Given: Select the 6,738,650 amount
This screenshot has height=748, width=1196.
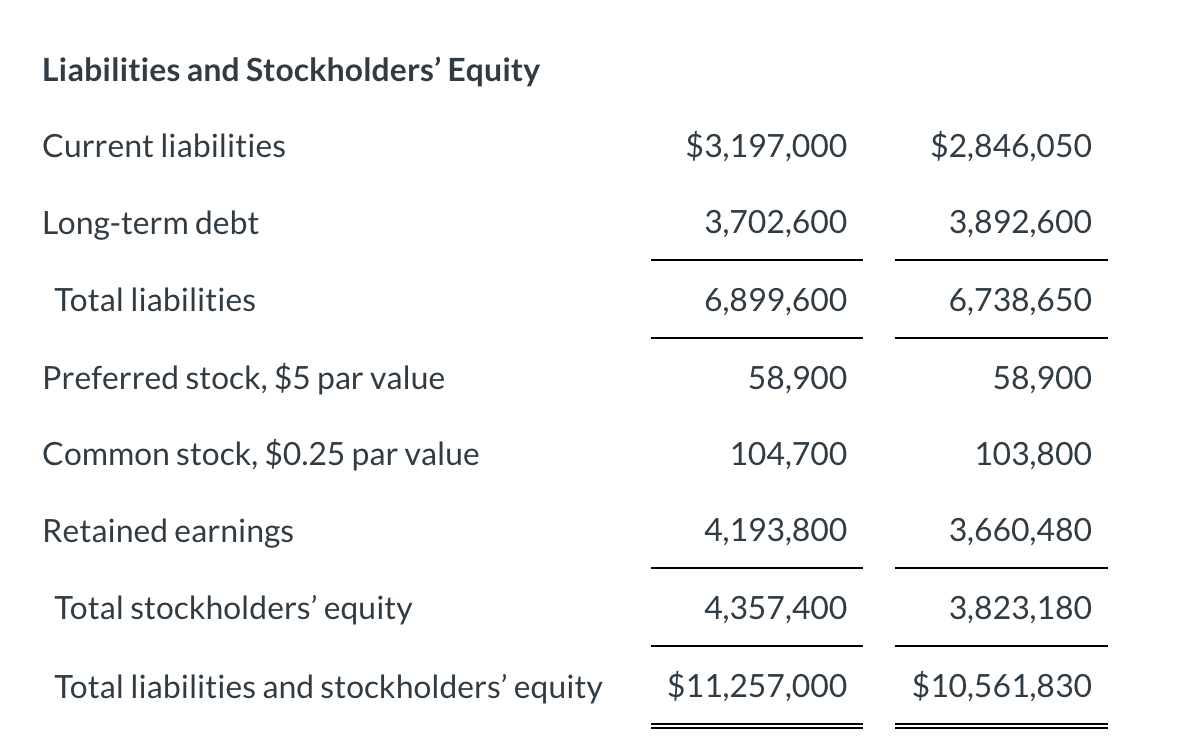Looking at the screenshot, I should [1020, 300].
